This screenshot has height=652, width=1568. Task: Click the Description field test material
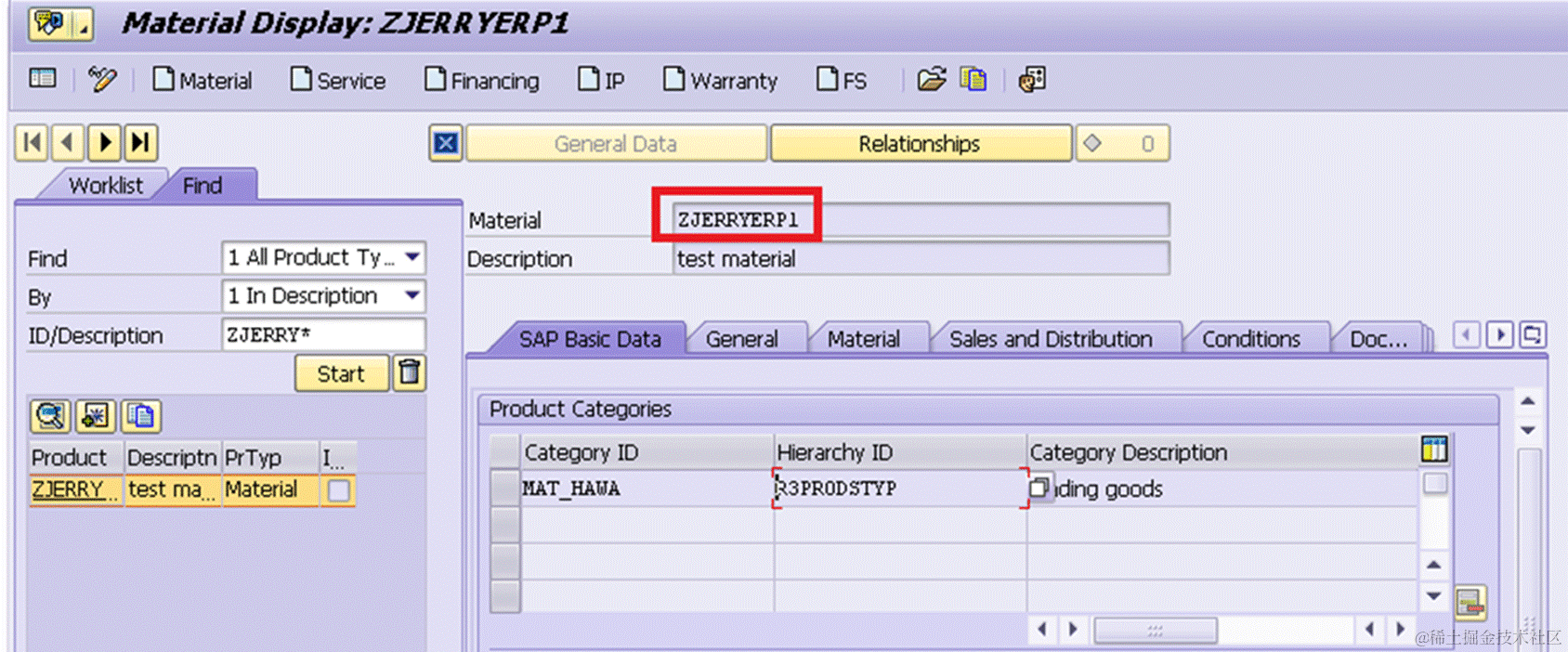(920, 258)
